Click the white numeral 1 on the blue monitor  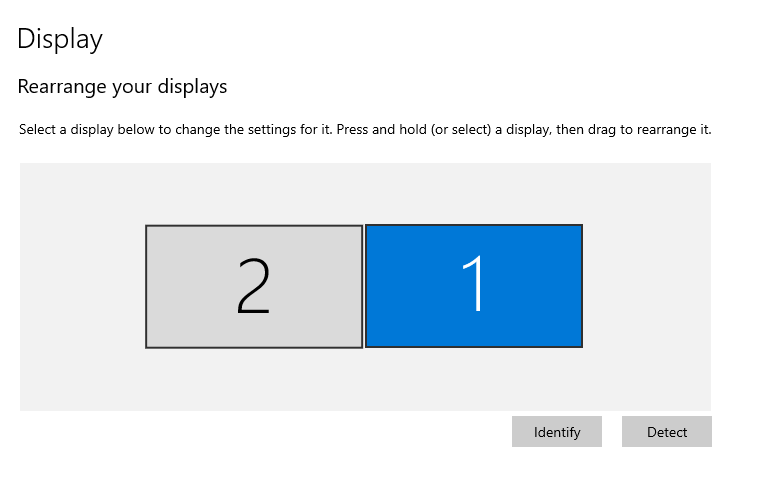473,283
